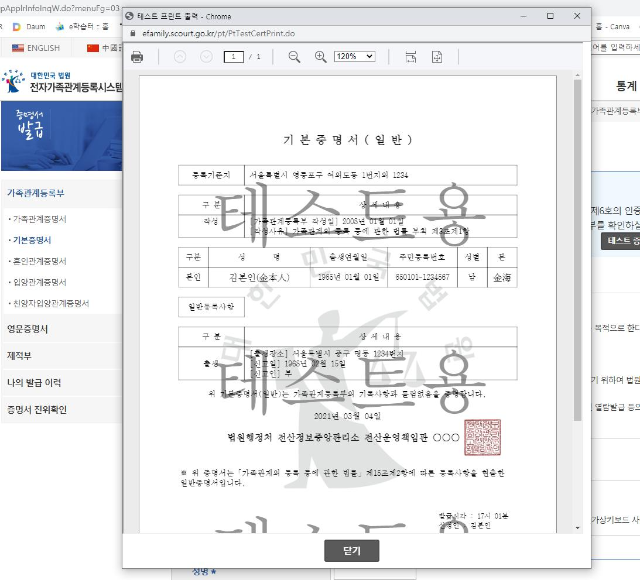
Task: Select 혼인관계증명서 in sidebar
Action: pos(40,261)
